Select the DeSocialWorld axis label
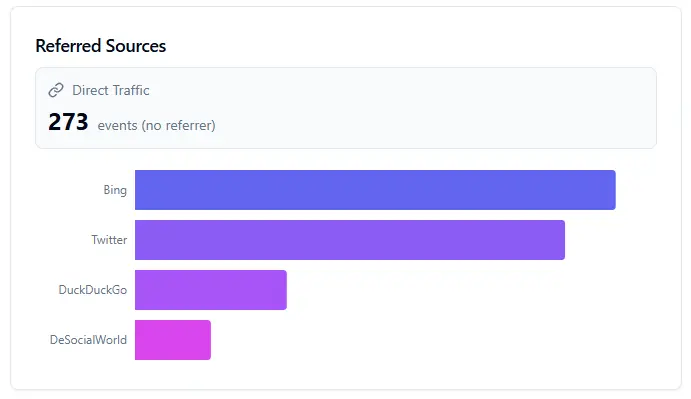Screen dimensions: 691x399 tap(89, 340)
